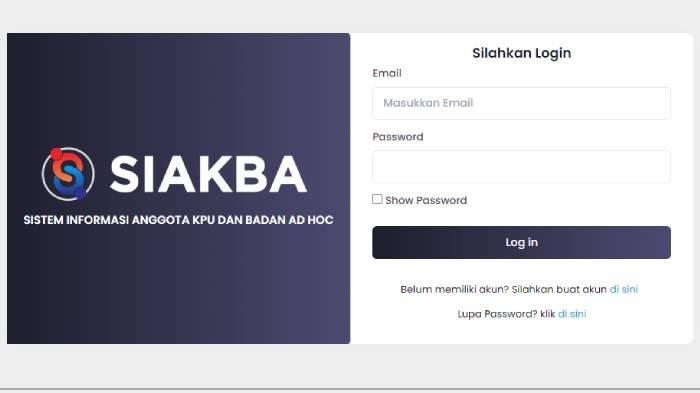Focus the Masukkan Email input field
The height and width of the screenshot is (393, 700).
(521, 103)
